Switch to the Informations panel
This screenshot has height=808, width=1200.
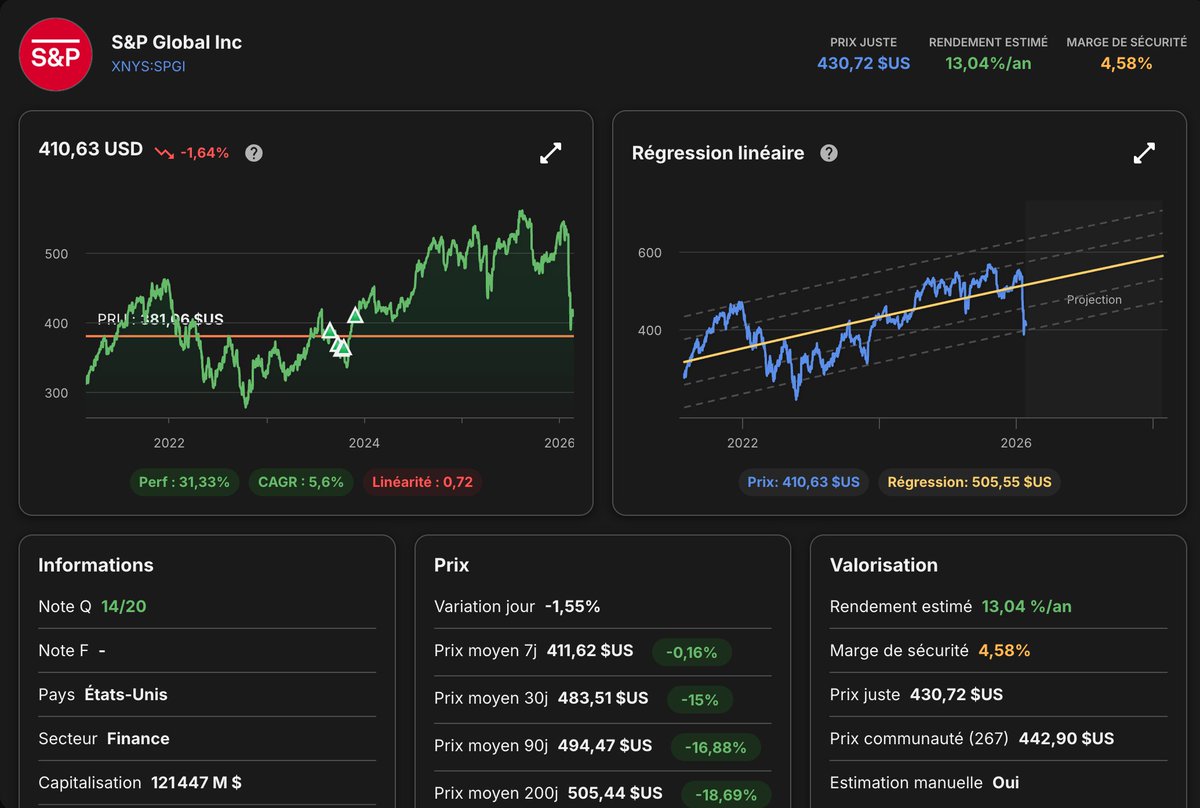pyautogui.click(x=95, y=565)
